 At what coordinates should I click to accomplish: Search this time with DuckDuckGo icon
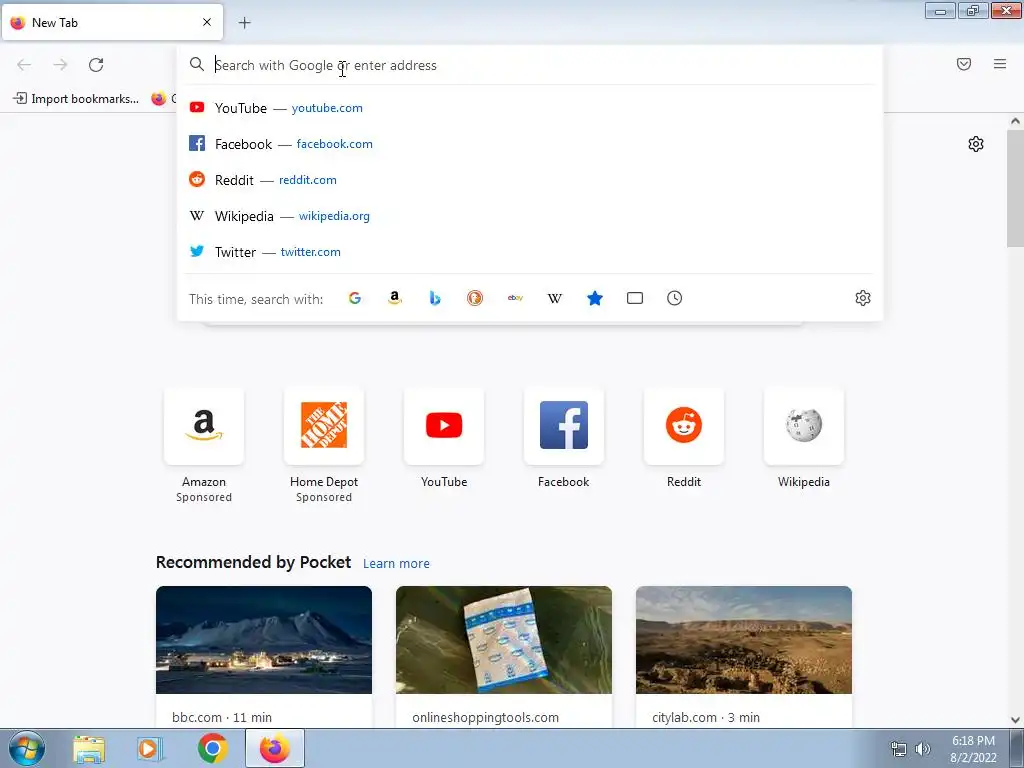point(475,298)
